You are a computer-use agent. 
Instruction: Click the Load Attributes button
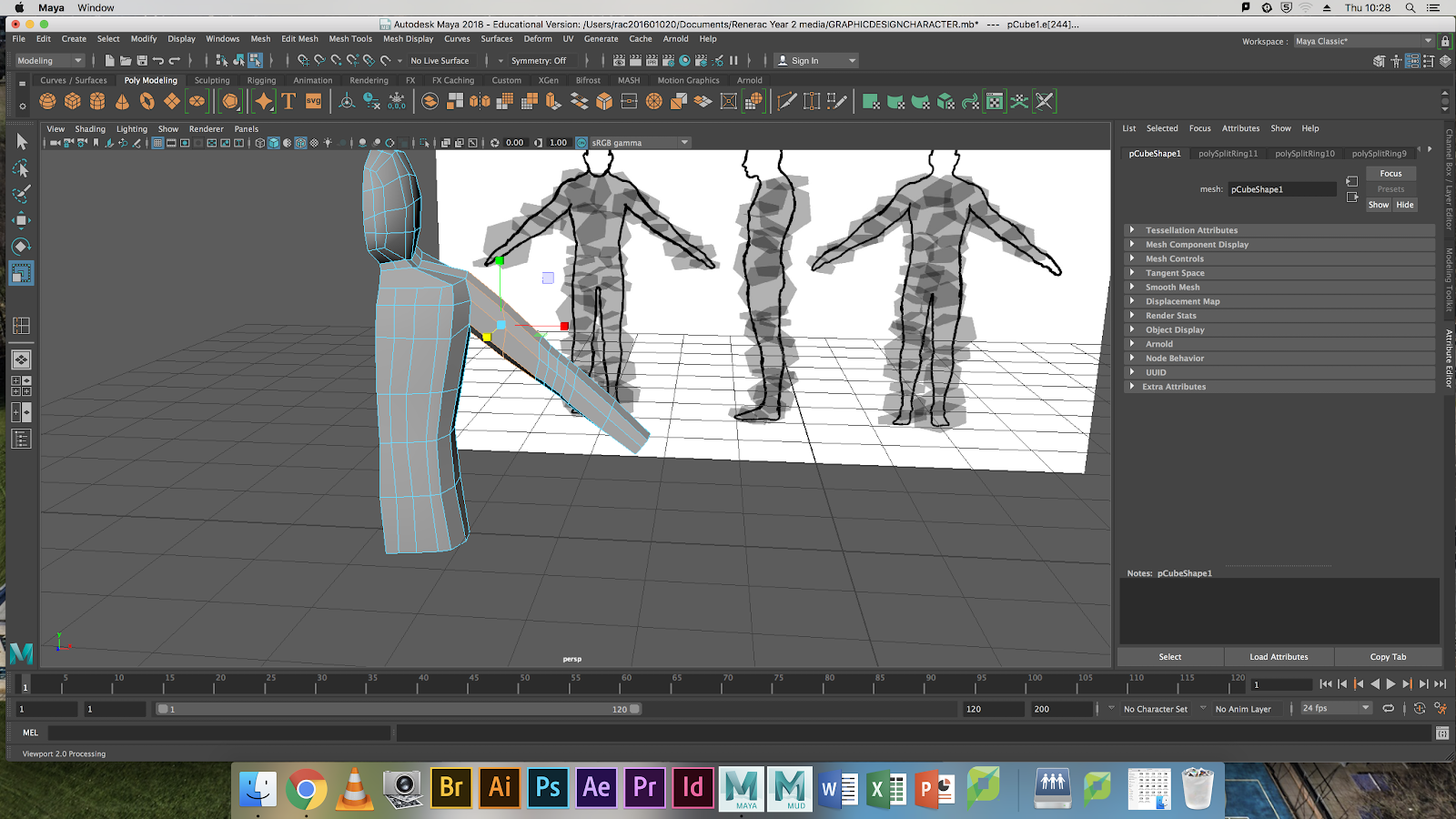1279,657
